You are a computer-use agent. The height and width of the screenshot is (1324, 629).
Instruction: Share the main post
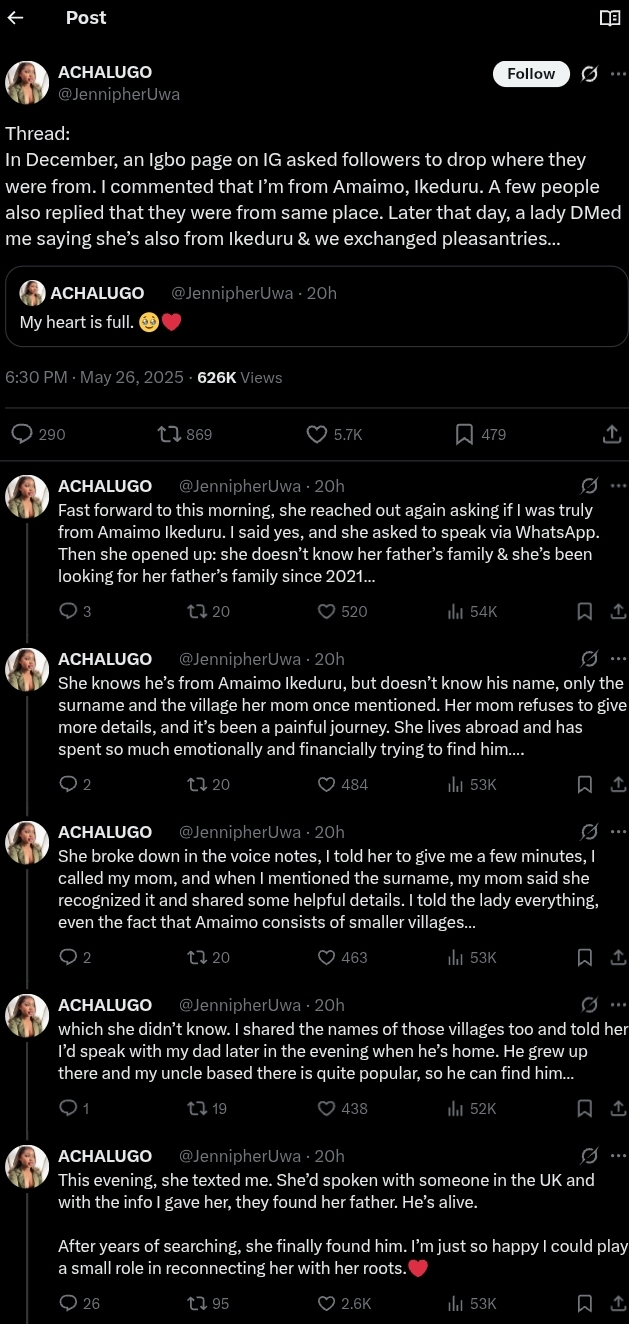click(x=612, y=434)
